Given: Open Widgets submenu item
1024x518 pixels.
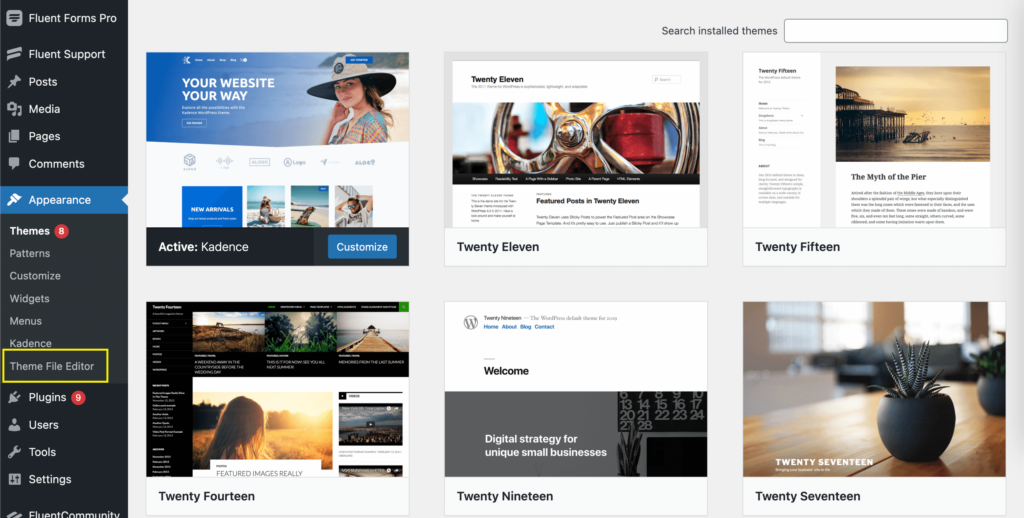Looking at the screenshot, I should 29,299.
